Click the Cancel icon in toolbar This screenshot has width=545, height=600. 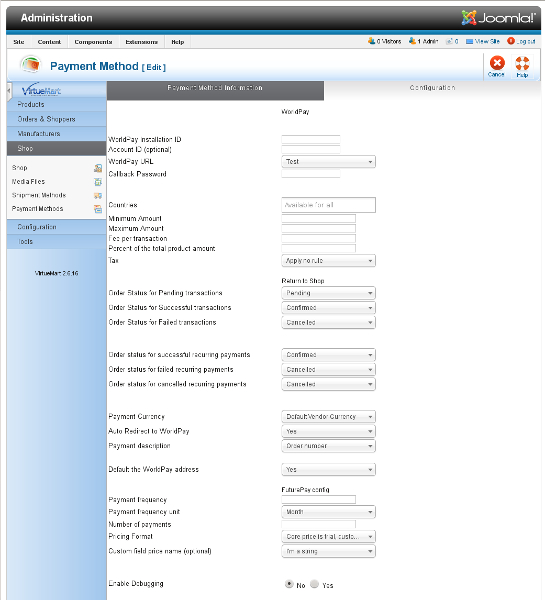[x=496, y=63]
